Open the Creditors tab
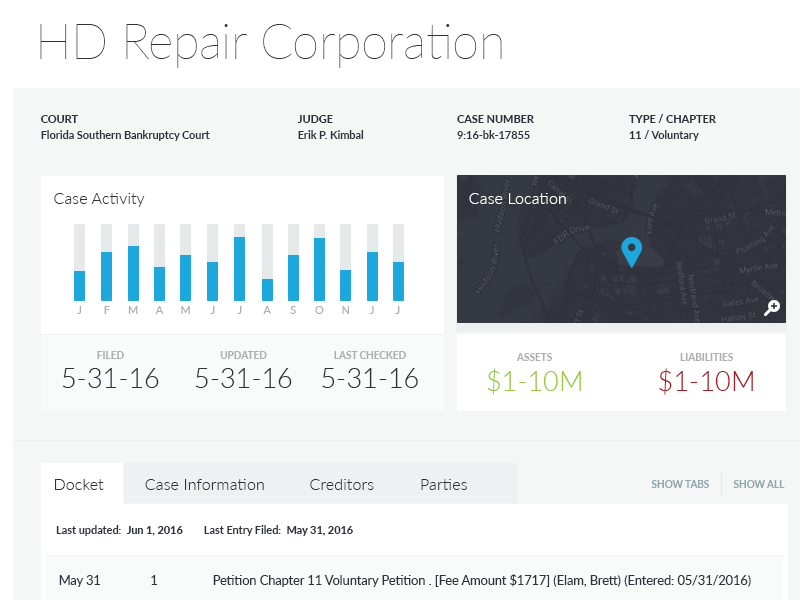800x600 pixels. coord(341,484)
